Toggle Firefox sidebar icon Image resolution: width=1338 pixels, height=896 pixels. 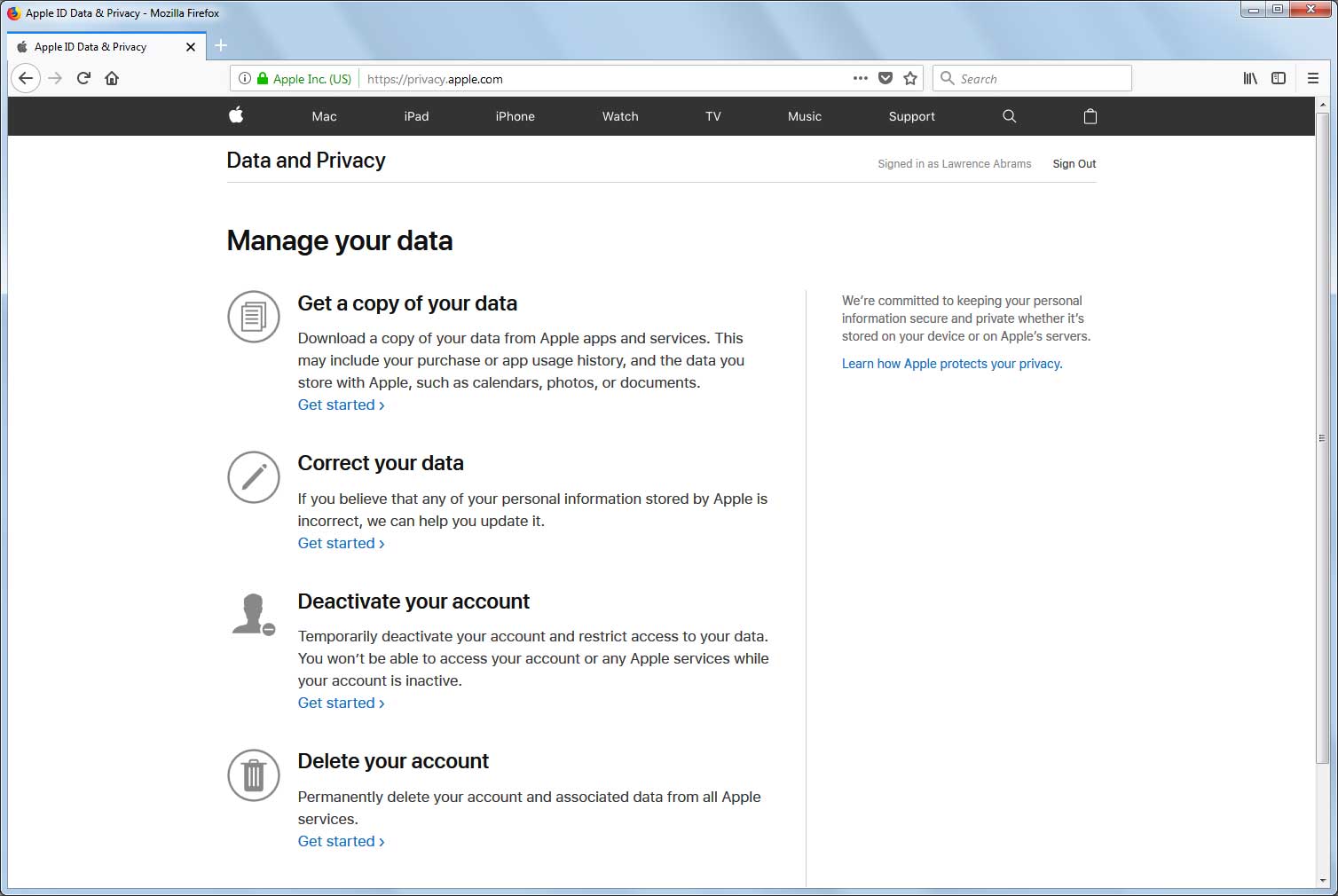(1279, 78)
